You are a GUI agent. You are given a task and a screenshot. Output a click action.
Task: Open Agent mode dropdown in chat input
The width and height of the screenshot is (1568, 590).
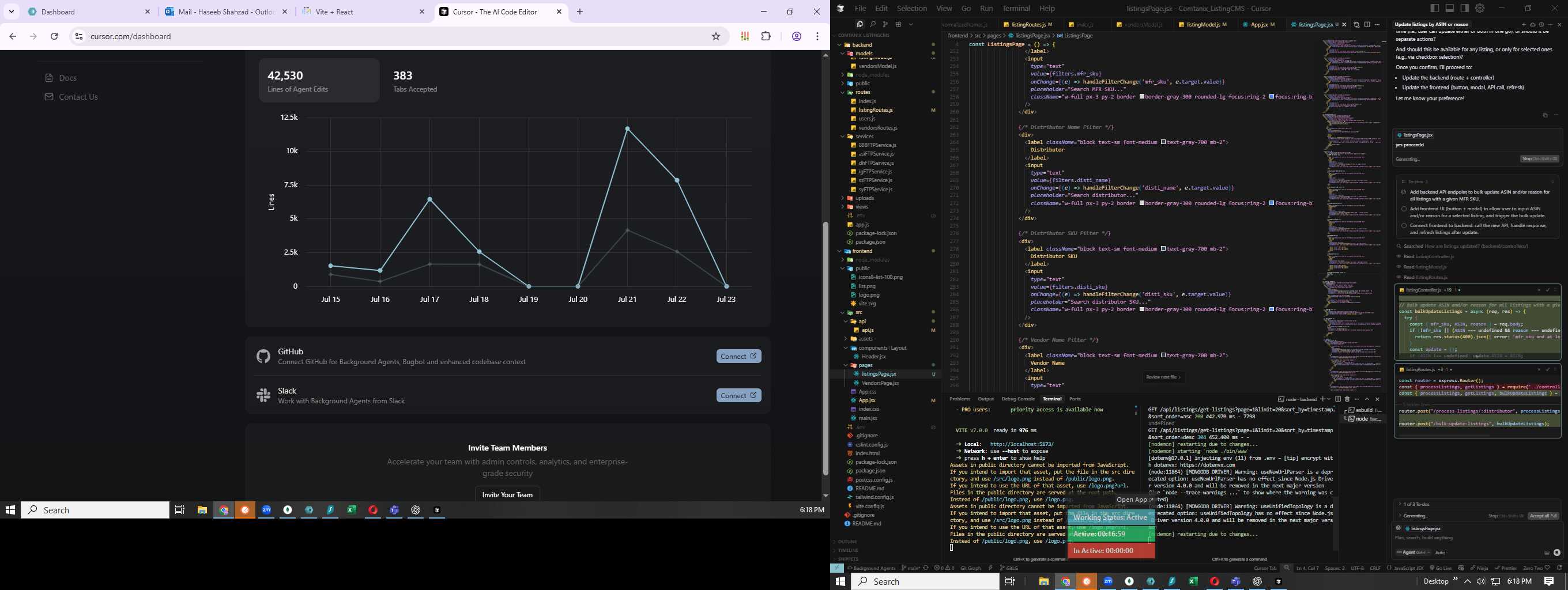pos(1413,553)
